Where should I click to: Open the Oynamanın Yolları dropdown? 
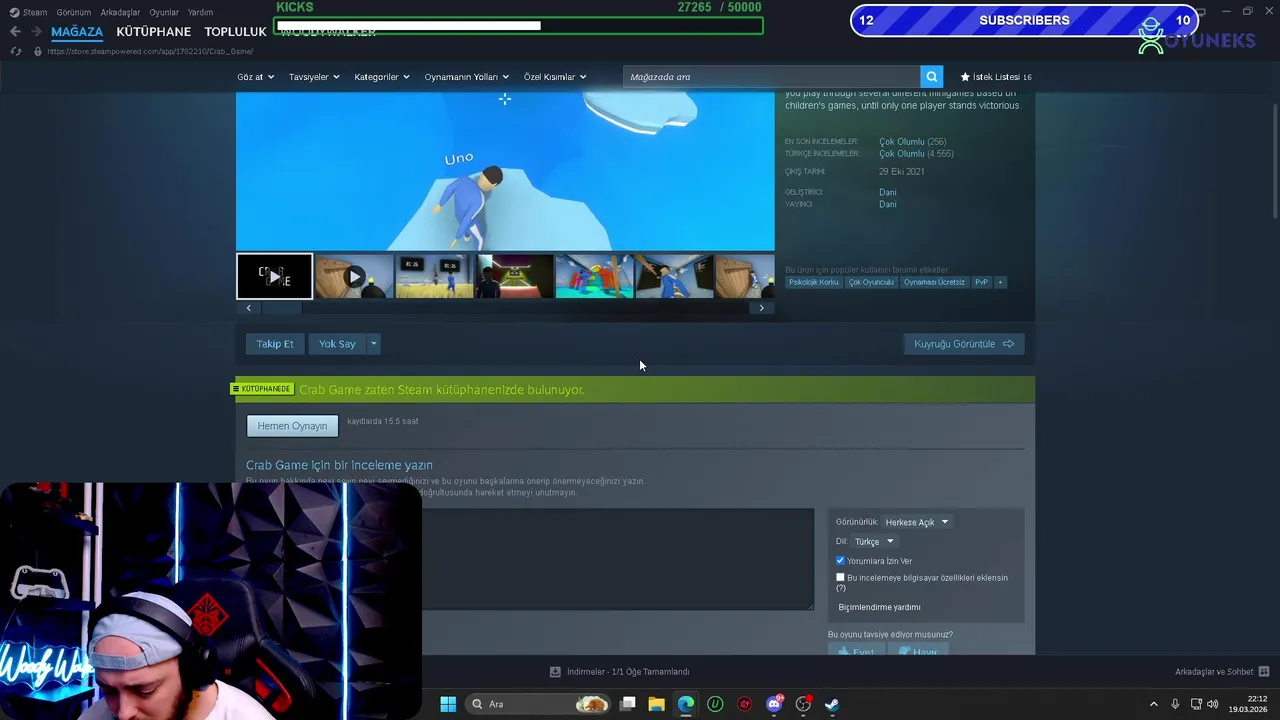pyautogui.click(x=466, y=77)
